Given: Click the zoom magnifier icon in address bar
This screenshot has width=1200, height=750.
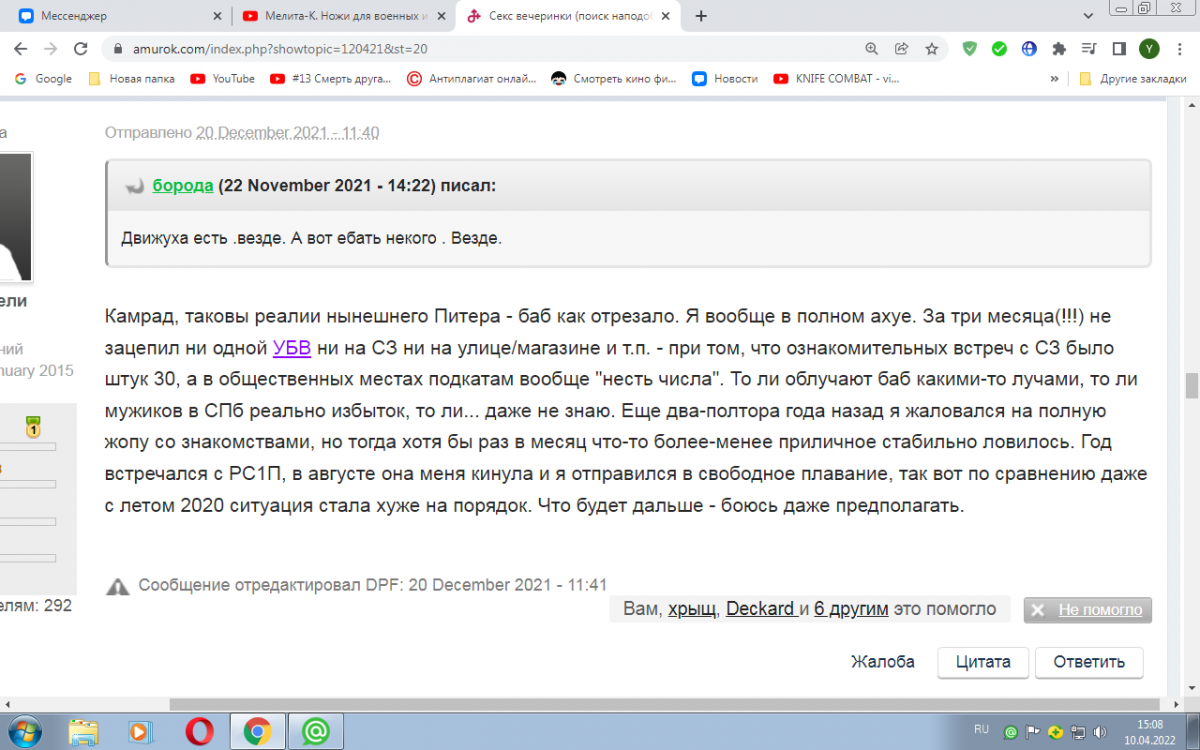Looking at the screenshot, I should 871,48.
